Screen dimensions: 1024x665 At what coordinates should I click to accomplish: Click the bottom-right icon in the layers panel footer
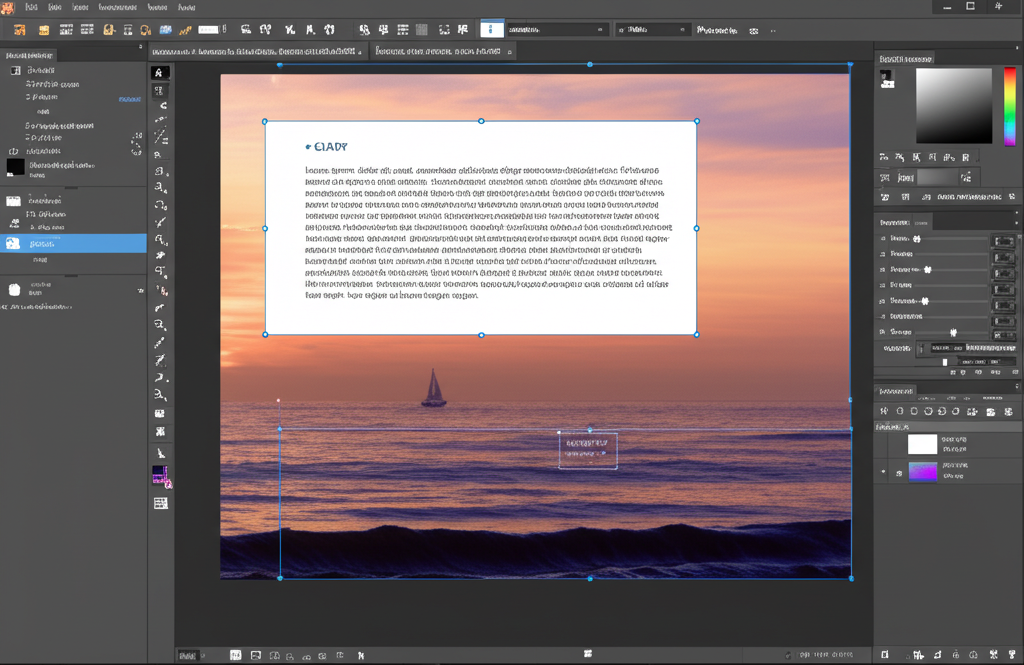coord(1010,654)
